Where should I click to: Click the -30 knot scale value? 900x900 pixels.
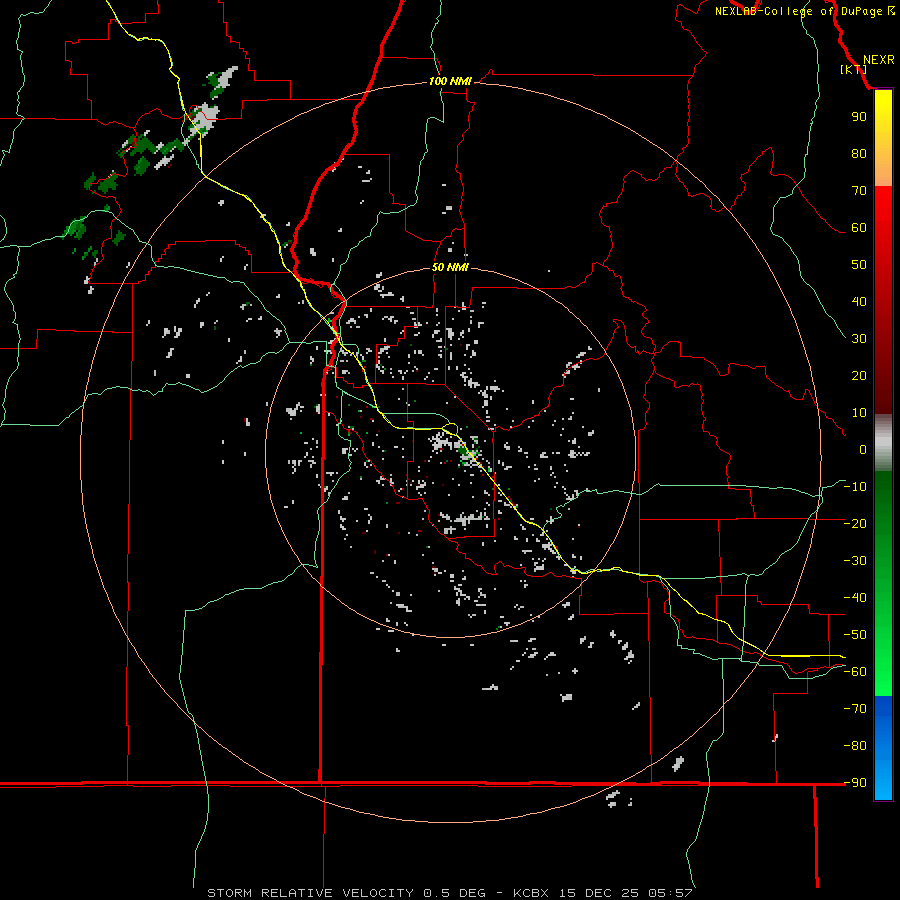855,561
